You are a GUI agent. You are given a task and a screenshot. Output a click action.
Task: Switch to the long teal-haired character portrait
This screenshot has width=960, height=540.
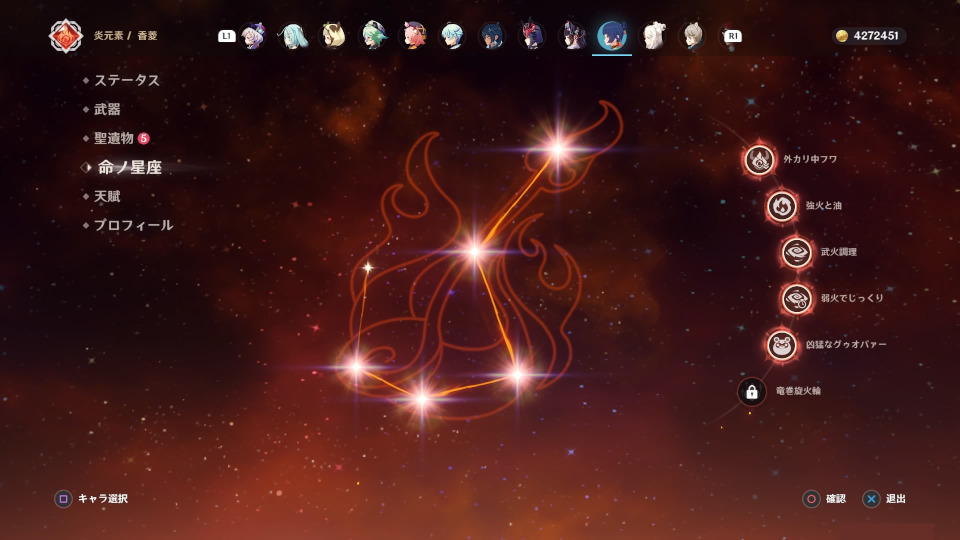pos(293,36)
